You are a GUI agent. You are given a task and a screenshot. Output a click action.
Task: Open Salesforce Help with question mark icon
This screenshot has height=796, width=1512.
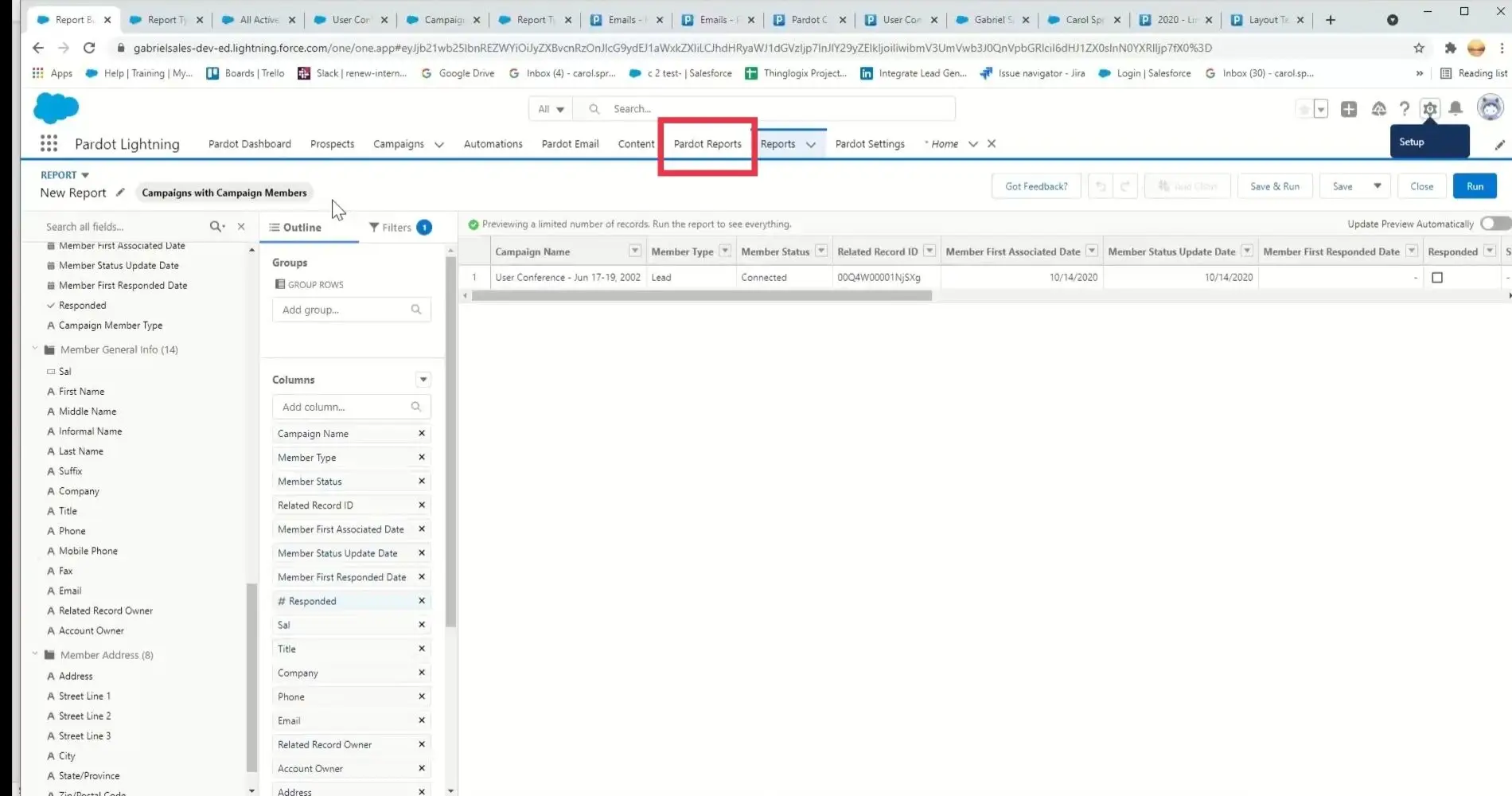click(x=1405, y=109)
